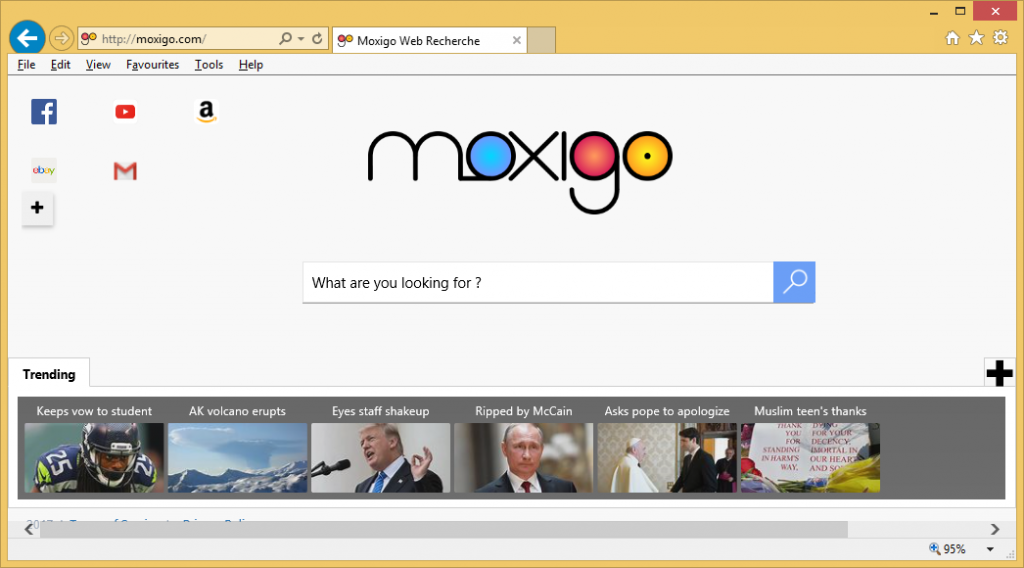Click the horizontal scrollbar right arrow
The image size is (1024, 568).
[x=994, y=529]
